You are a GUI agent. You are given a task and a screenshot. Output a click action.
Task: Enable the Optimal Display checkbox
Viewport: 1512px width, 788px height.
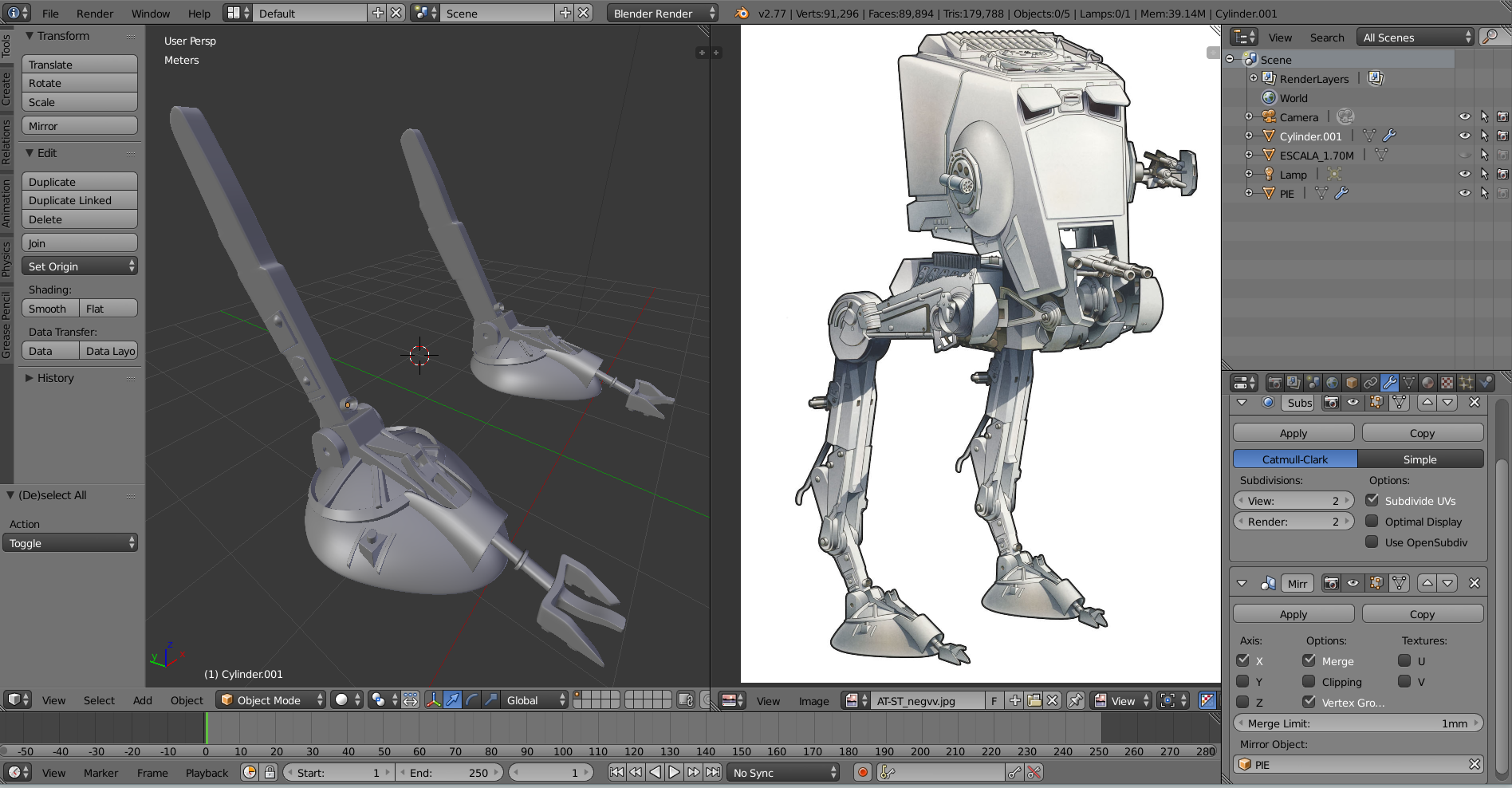(x=1372, y=522)
